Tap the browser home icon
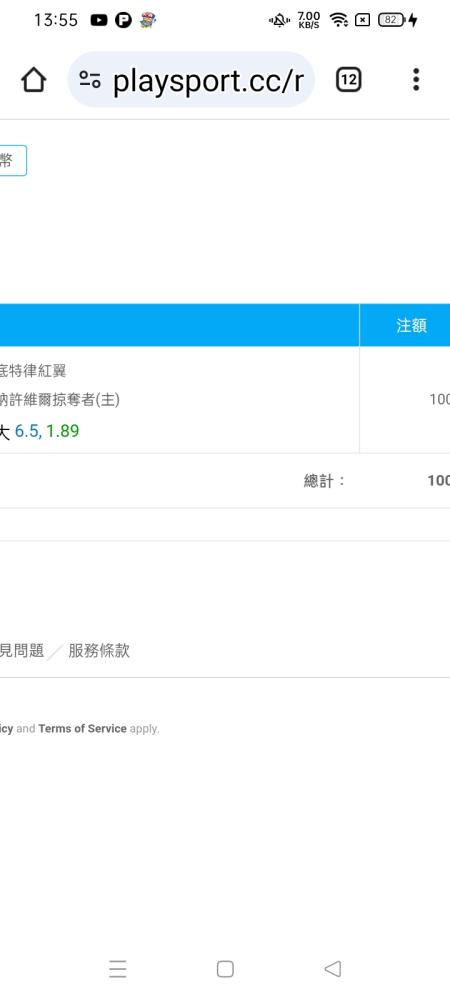The image size is (450, 1000). click(x=33, y=80)
